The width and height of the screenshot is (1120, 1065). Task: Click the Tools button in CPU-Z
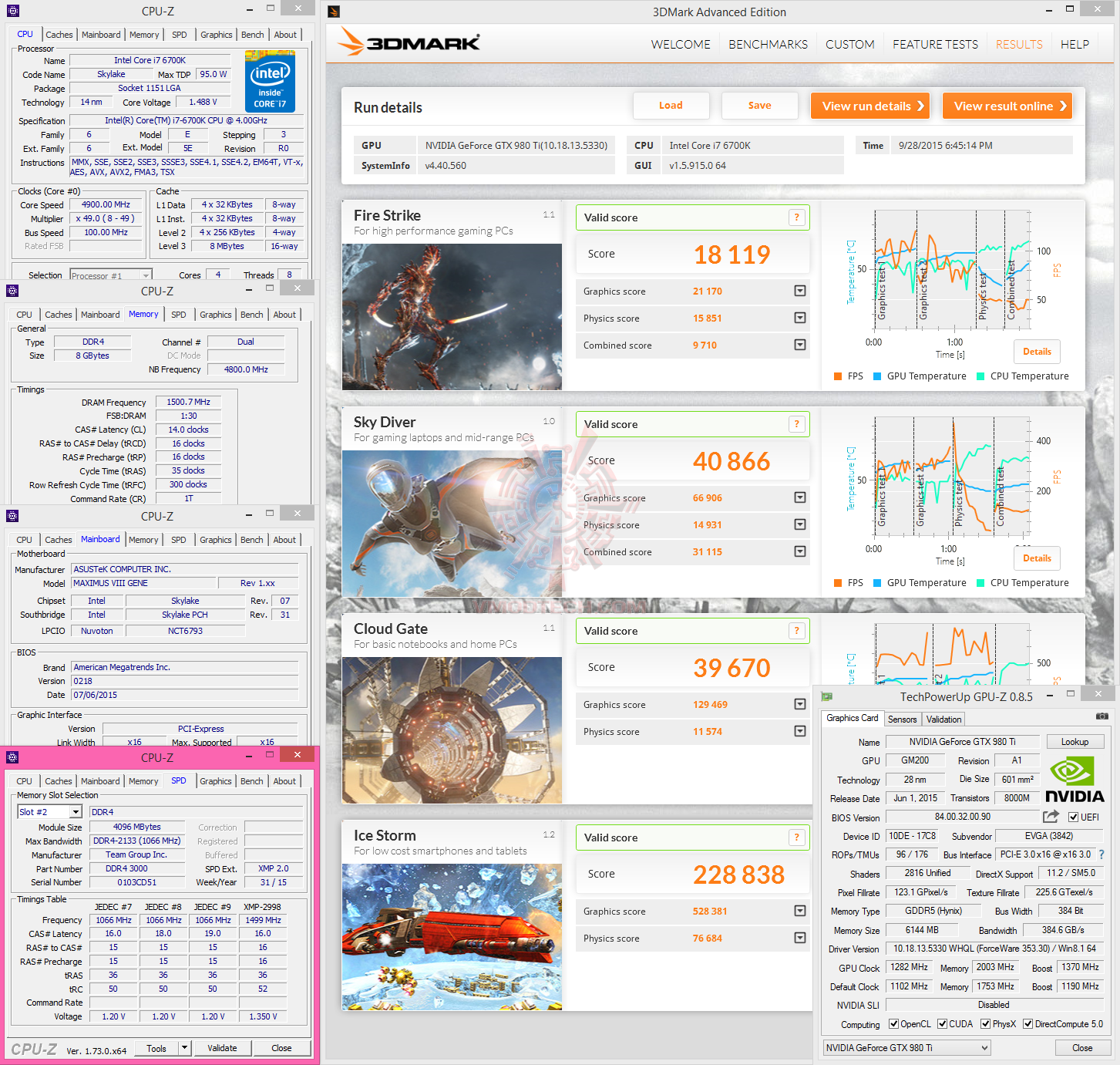pyautogui.click(x=156, y=1048)
